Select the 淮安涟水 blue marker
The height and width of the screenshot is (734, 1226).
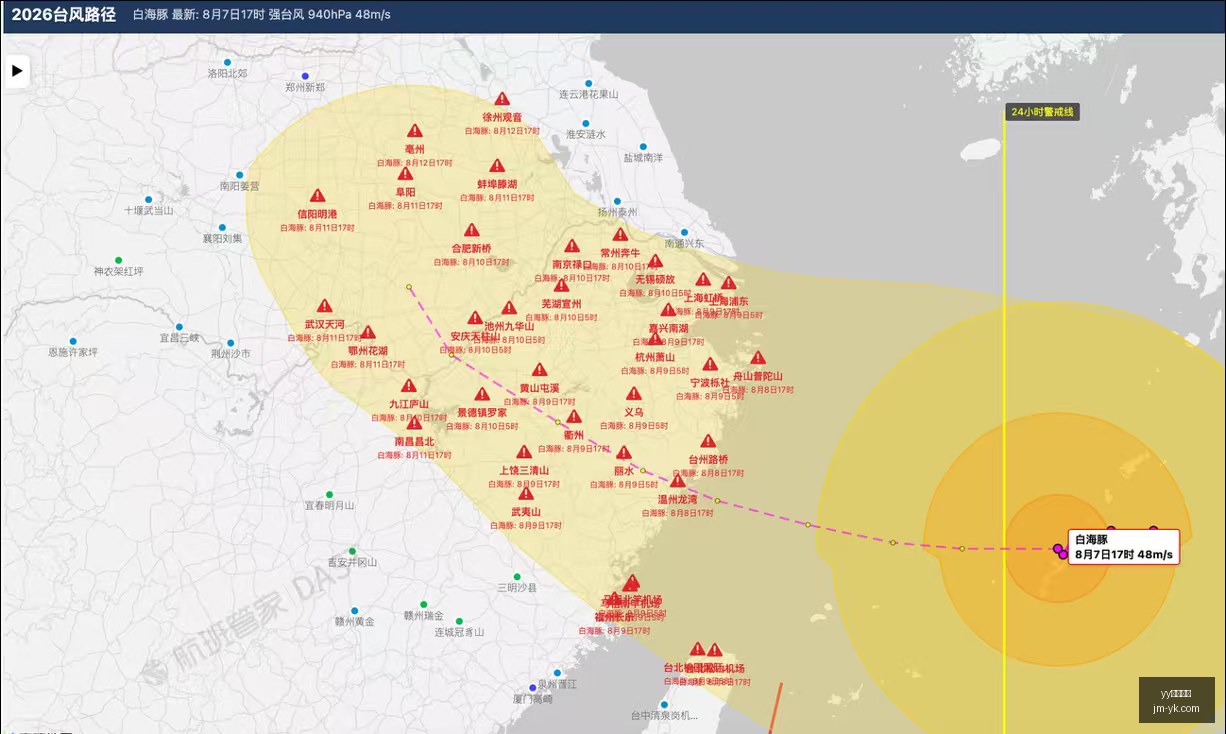pos(586,122)
